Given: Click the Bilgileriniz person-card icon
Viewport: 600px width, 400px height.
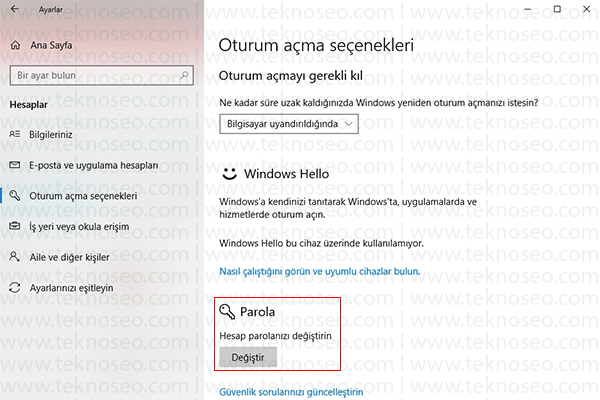Looking at the screenshot, I should tap(15, 134).
